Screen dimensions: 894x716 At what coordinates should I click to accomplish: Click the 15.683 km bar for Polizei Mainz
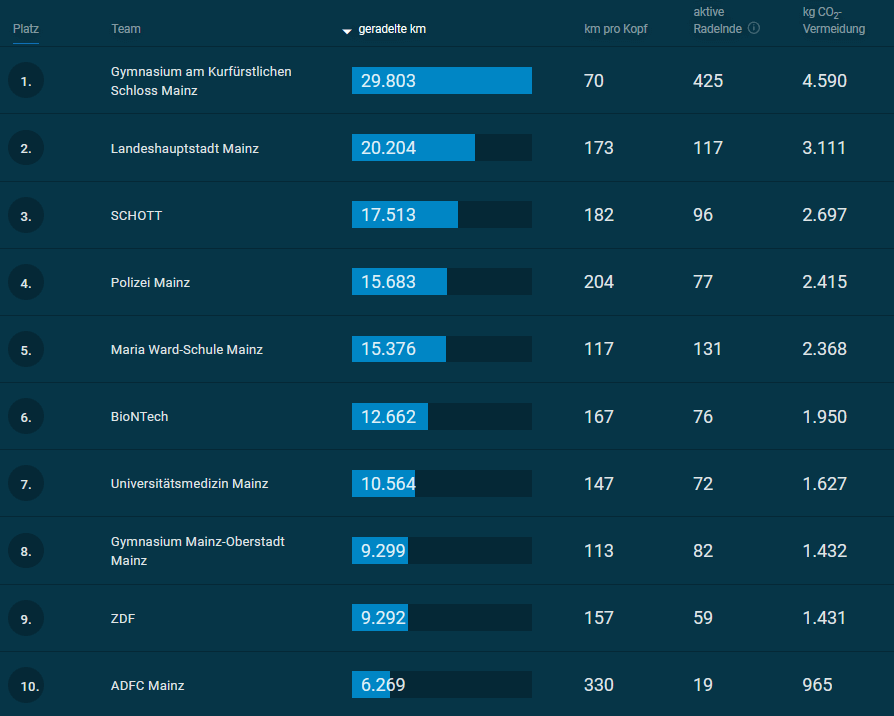[442, 282]
